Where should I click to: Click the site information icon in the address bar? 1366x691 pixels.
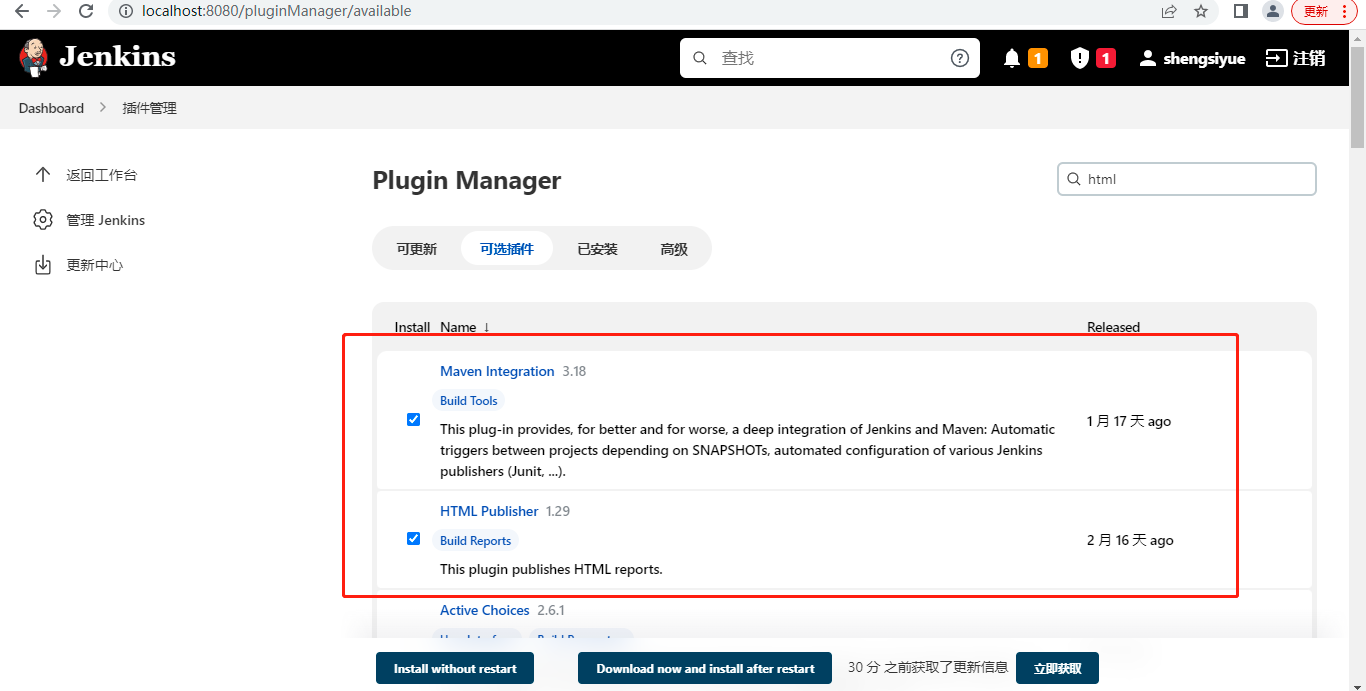[126, 11]
